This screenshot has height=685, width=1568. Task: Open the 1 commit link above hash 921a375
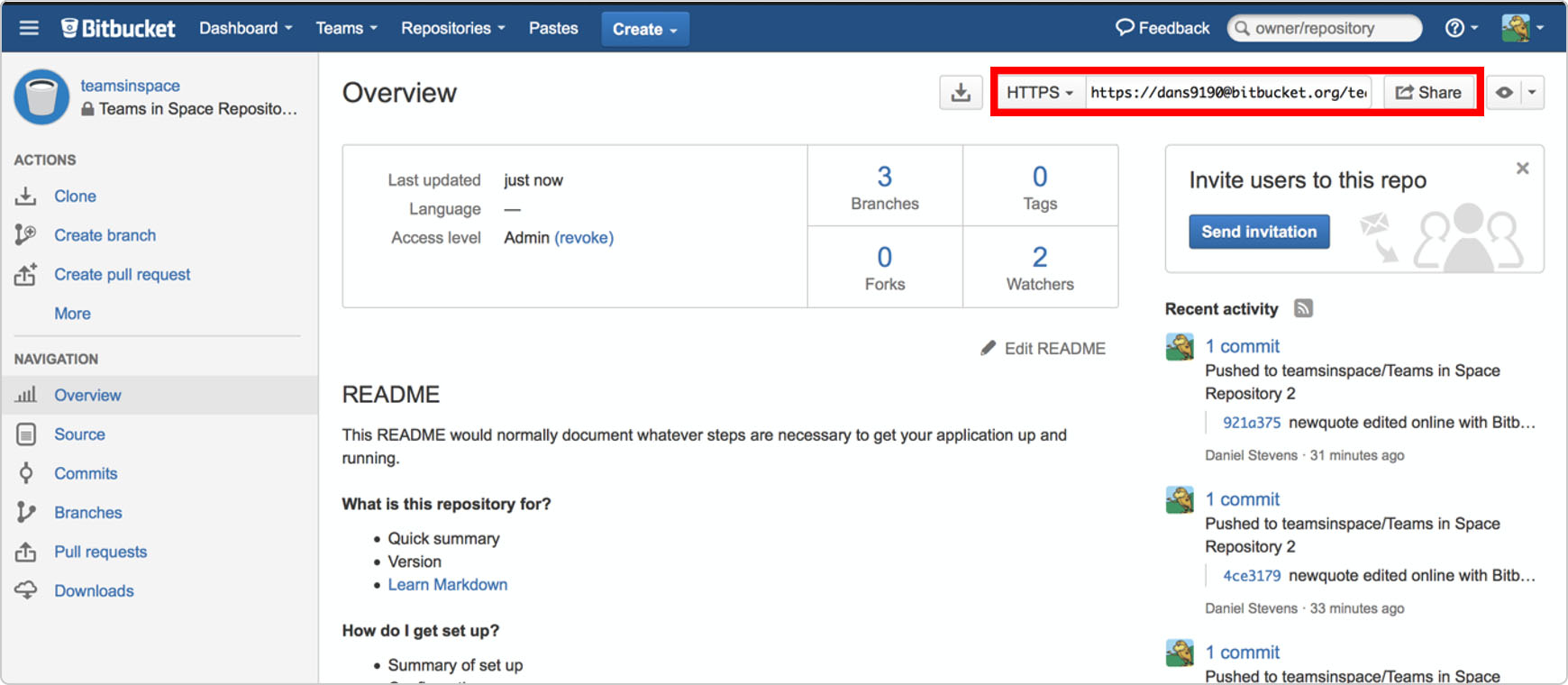click(1243, 346)
